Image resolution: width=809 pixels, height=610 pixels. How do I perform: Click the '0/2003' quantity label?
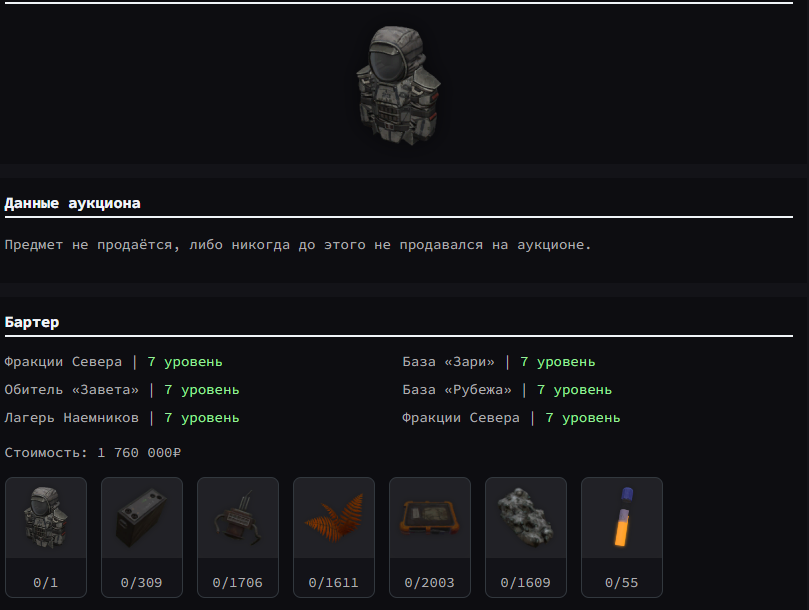point(430,583)
